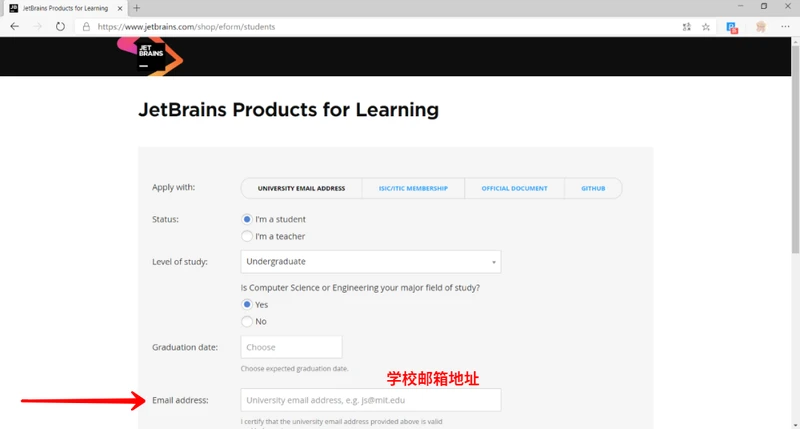Open the Graduation date Choose field

pos(291,347)
